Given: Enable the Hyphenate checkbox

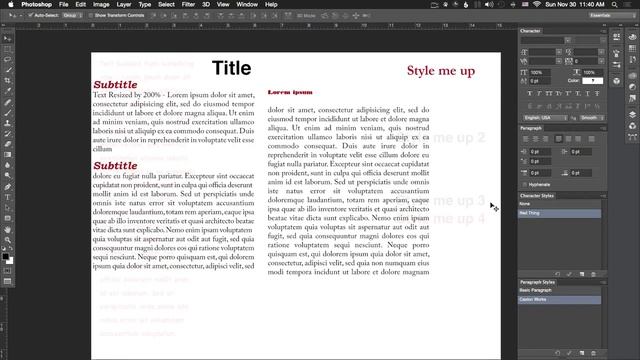Looking at the screenshot, I should coord(524,184).
